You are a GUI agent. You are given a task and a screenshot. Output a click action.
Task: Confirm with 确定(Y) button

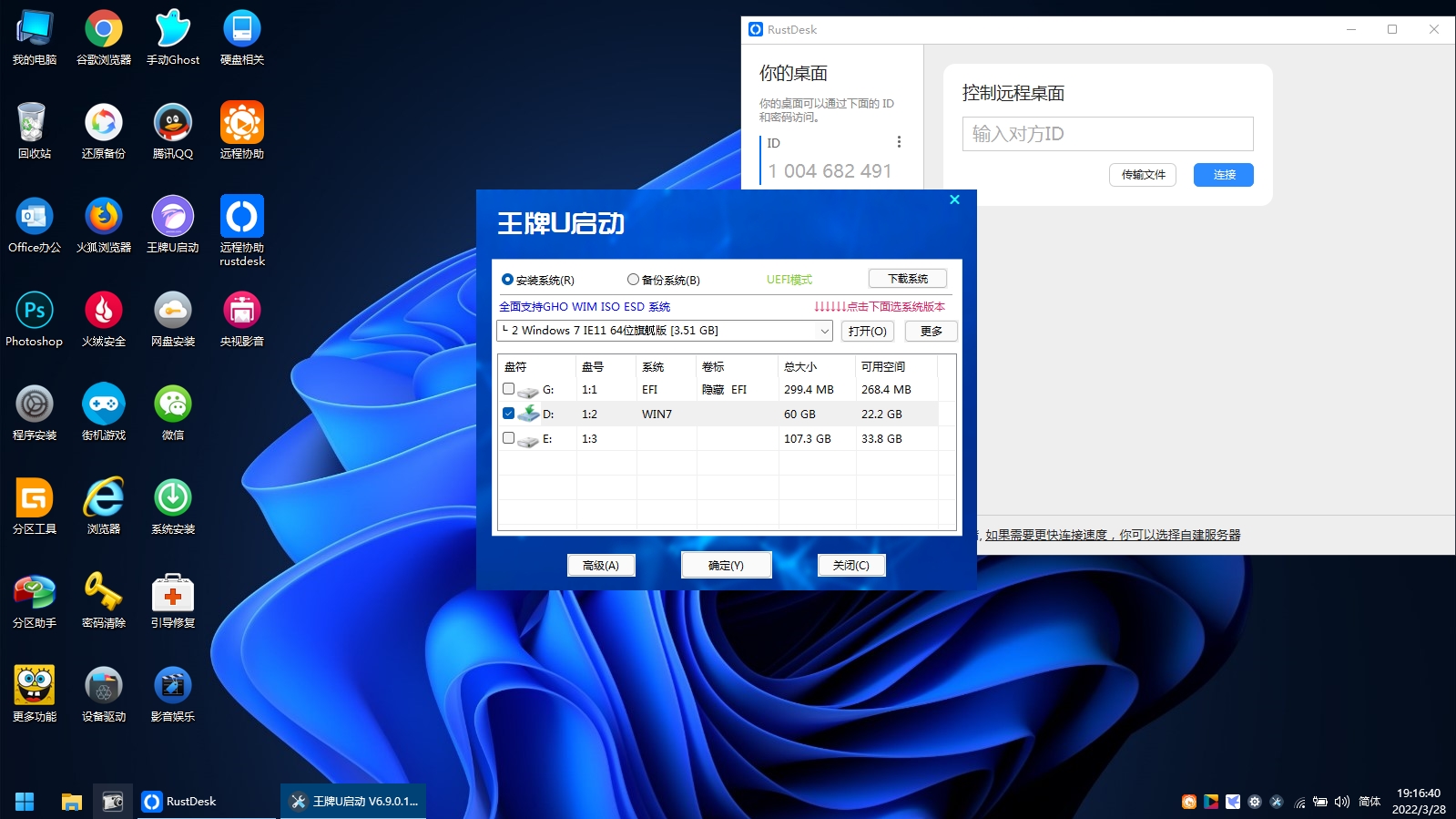click(726, 566)
